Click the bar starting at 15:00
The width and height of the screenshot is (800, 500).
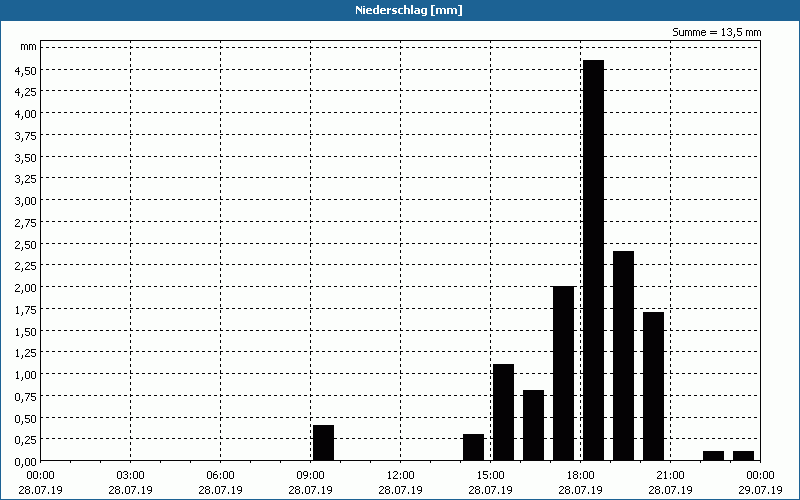(504, 412)
